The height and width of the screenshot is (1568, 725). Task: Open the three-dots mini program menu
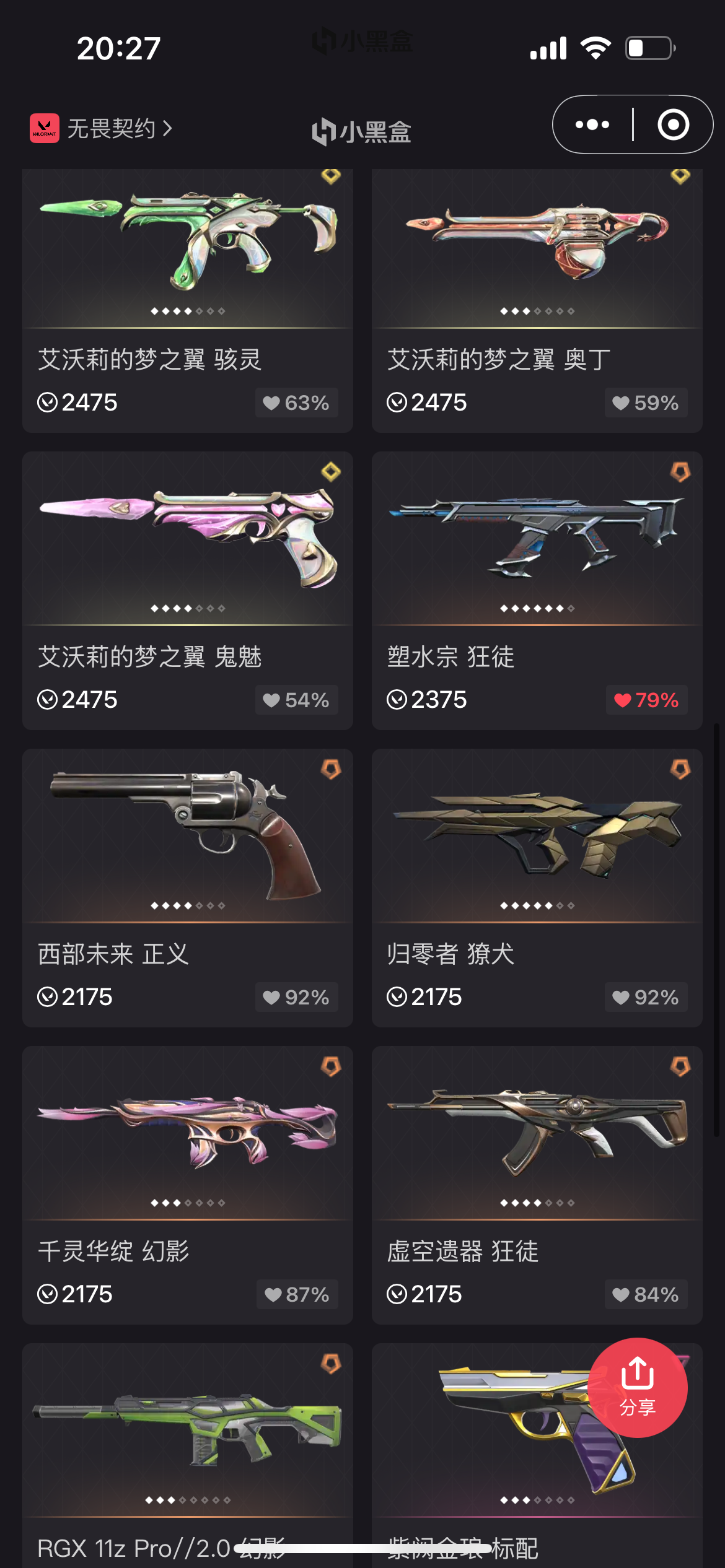point(592,124)
